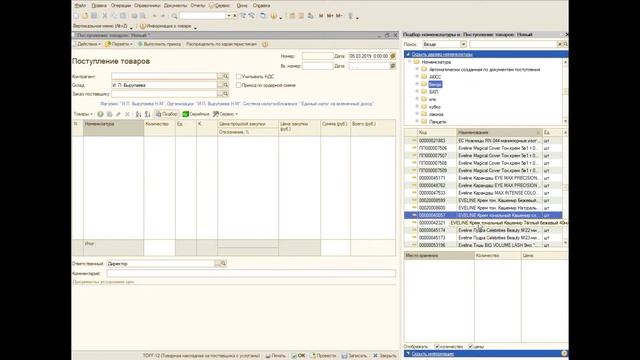
Task: Open the Файл menu
Action: click(x=80, y=6)
